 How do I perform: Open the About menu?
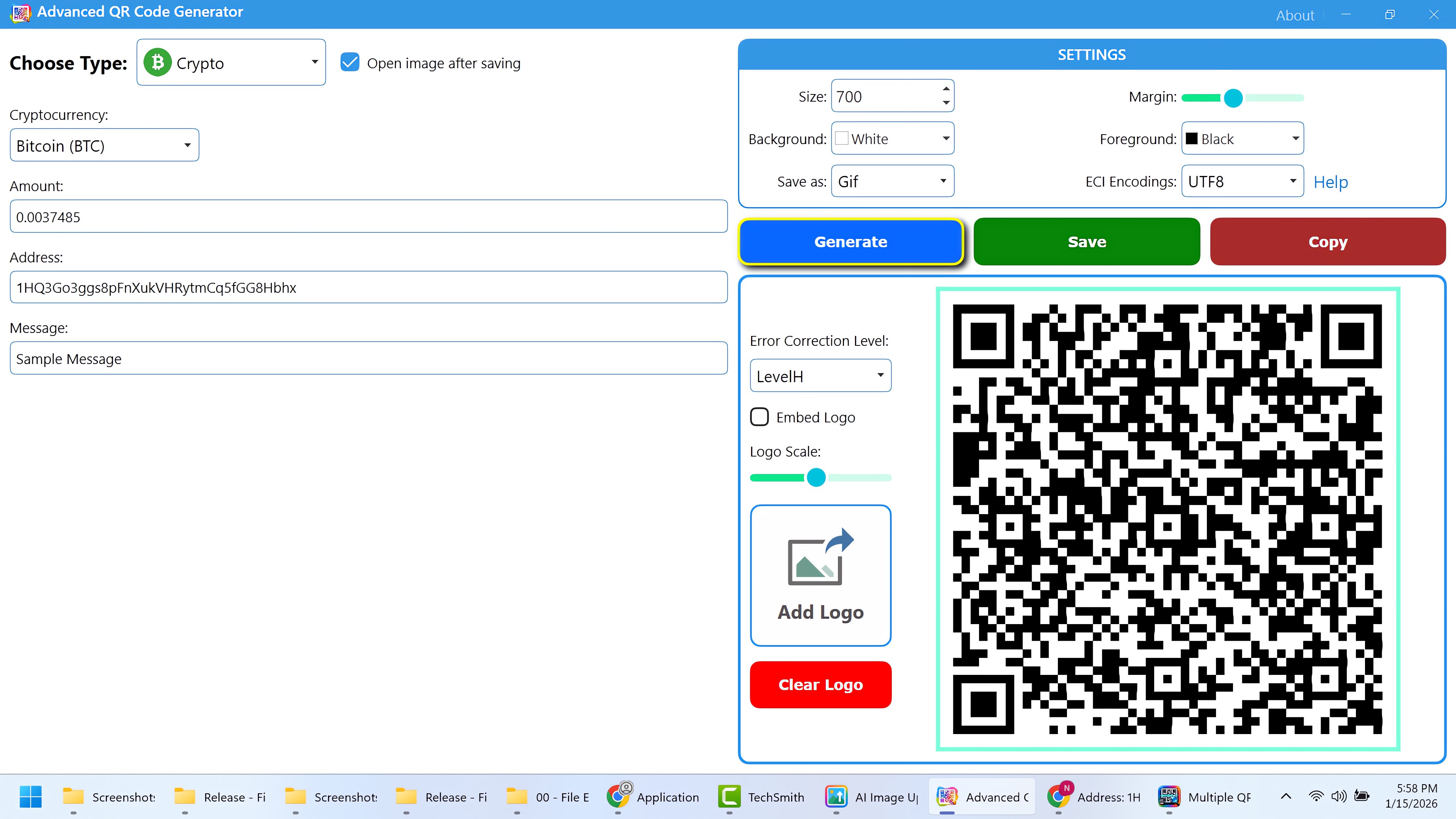tap(1295, 15)
